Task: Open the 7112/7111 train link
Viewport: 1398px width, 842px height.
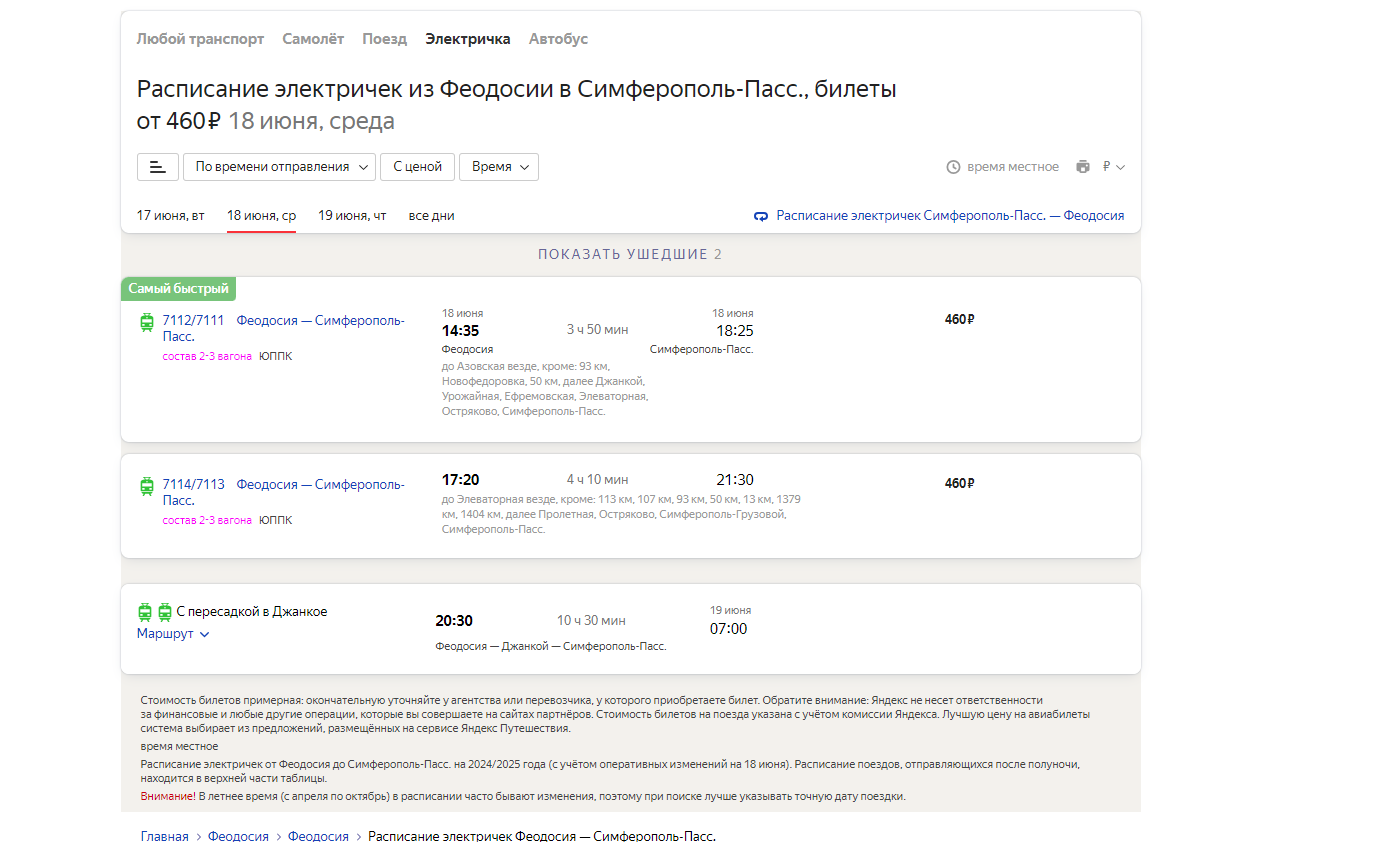Action: tap(193, 321)
